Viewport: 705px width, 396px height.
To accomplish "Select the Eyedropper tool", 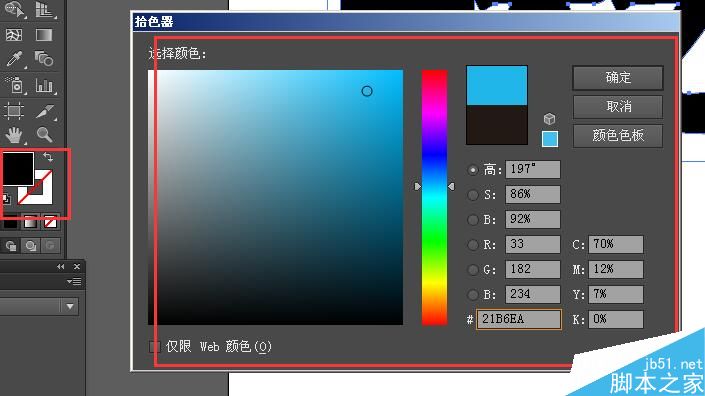I will tap(14, 59).
